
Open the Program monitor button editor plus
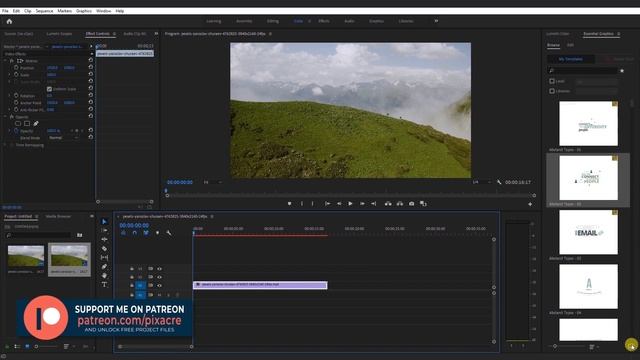click(x=530, y=204)
